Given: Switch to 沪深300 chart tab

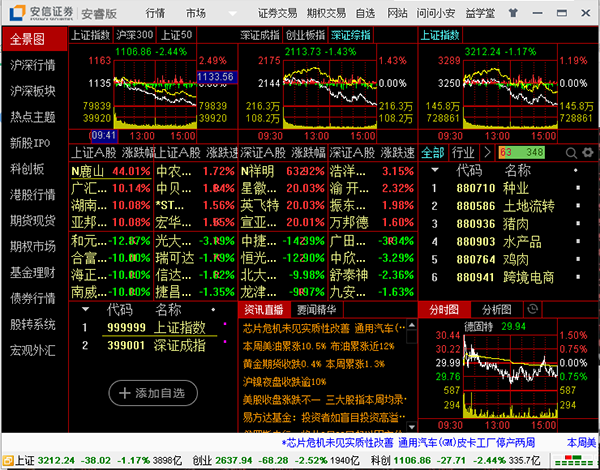Looking at the screenshot, I should (x=135, y=35).
